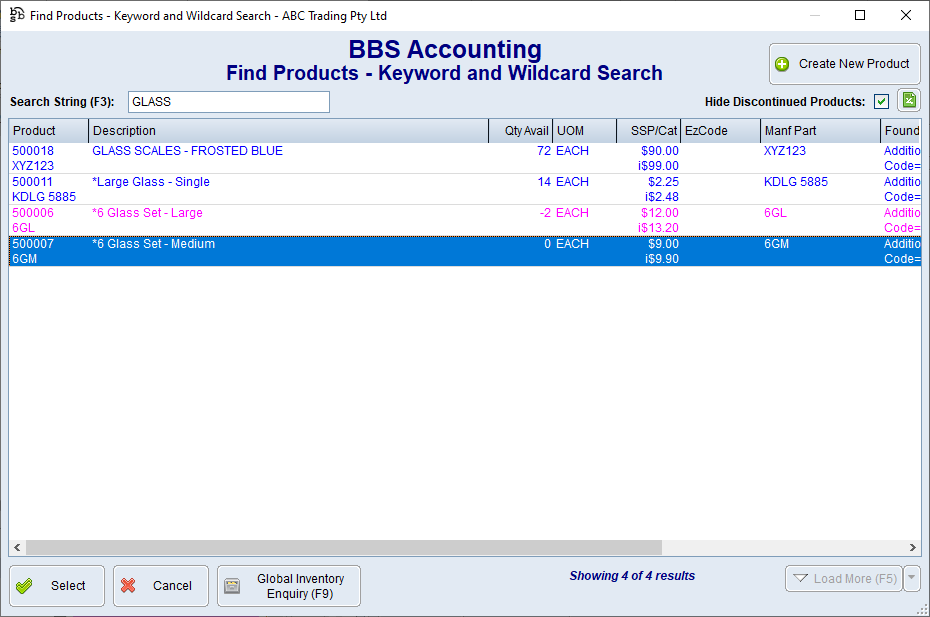Click the Qty Avail column header
The width and height of the screenshot is (930, 617).
[x=521, y=131]
